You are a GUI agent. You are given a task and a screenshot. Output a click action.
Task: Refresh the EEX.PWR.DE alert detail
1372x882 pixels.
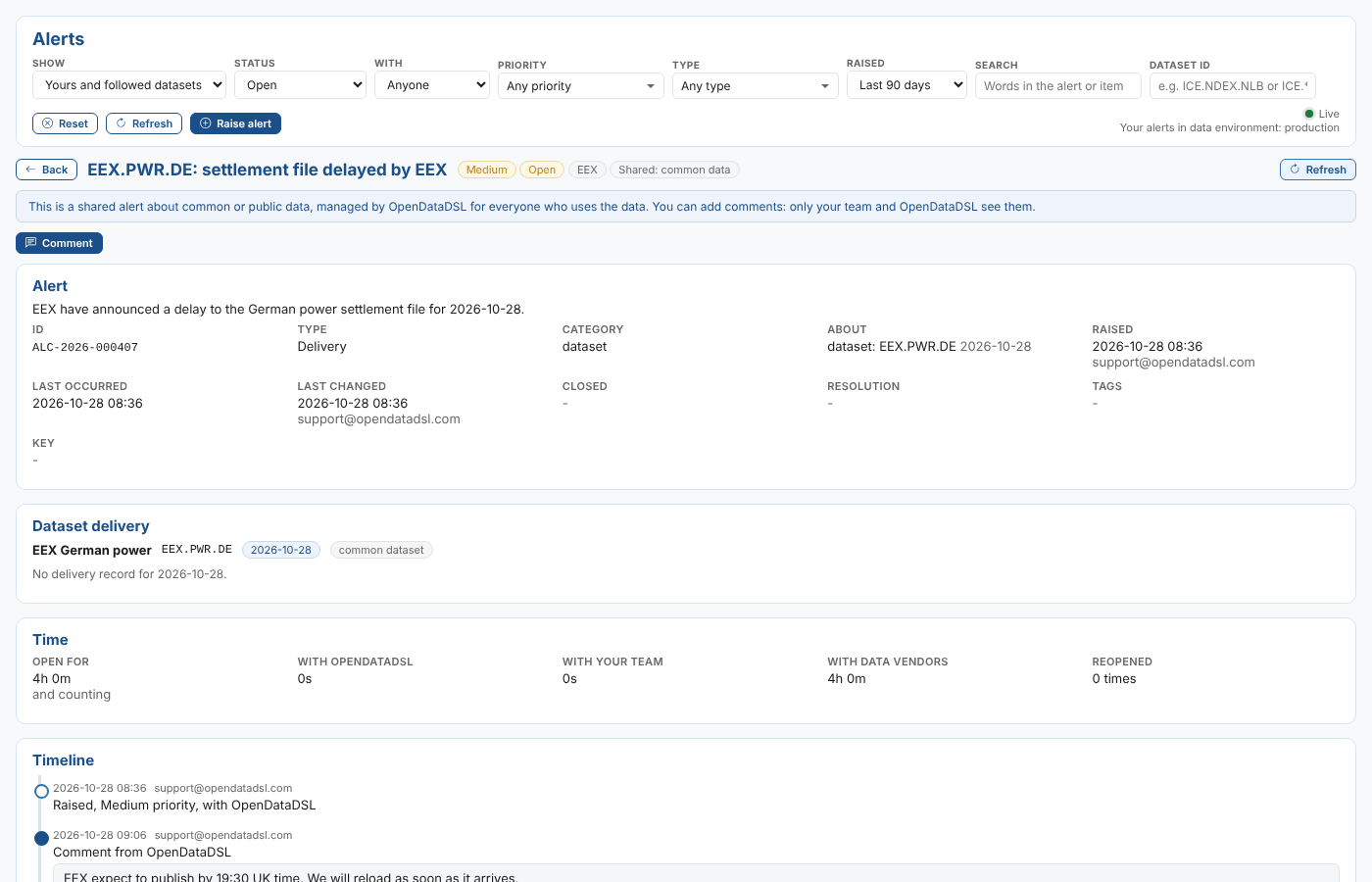(x=1318, y=170)
